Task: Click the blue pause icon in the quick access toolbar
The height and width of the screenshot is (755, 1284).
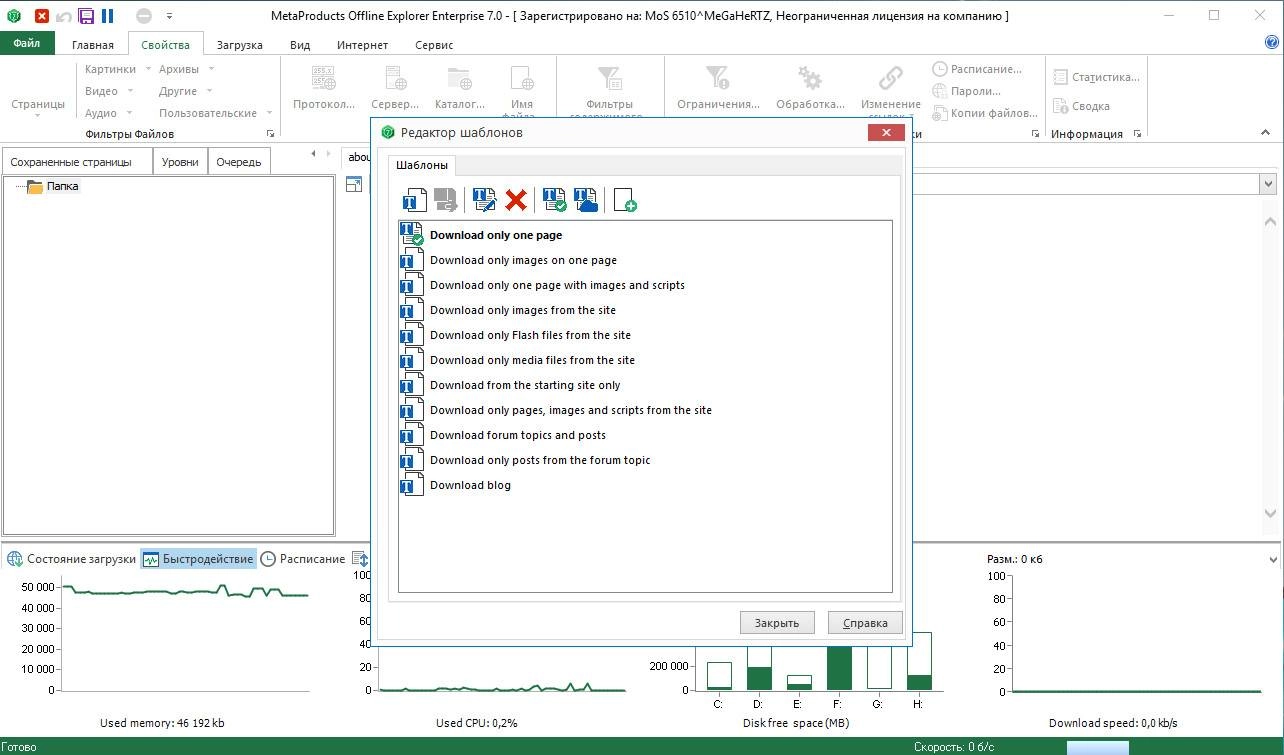Action: [x=108, y=16]
